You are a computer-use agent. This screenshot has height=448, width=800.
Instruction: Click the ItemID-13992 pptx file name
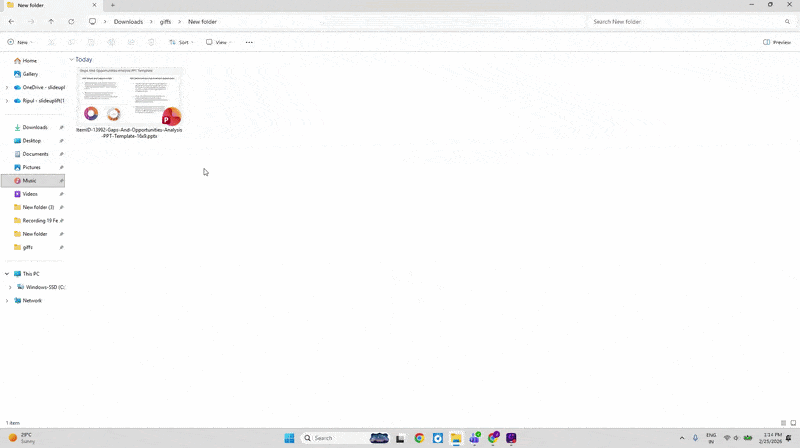pyautogui.click(x=129, y=133)
